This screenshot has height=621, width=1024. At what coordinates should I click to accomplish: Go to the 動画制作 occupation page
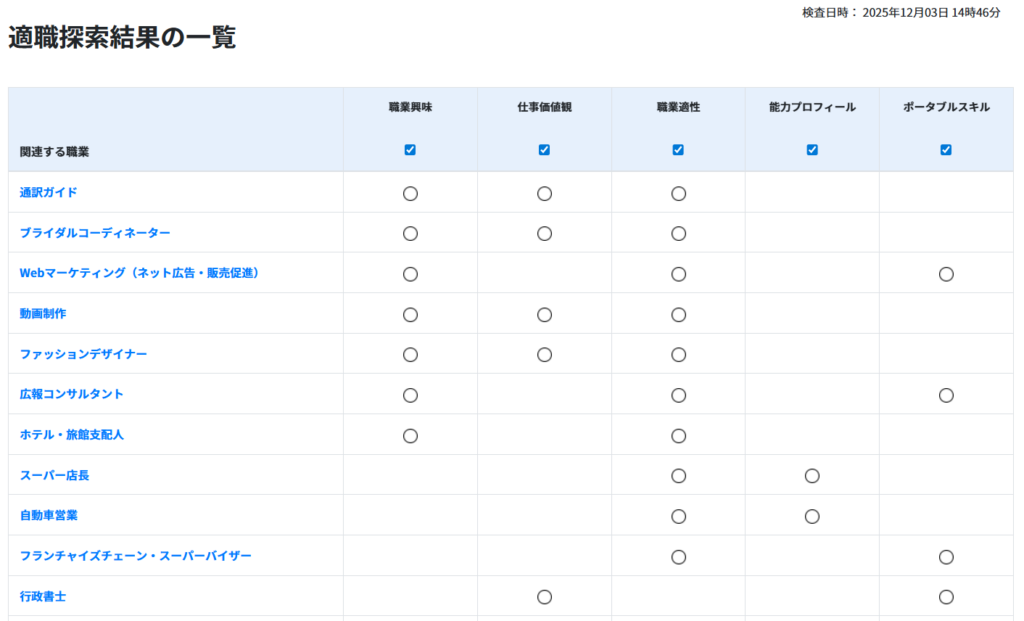[43, 314]
